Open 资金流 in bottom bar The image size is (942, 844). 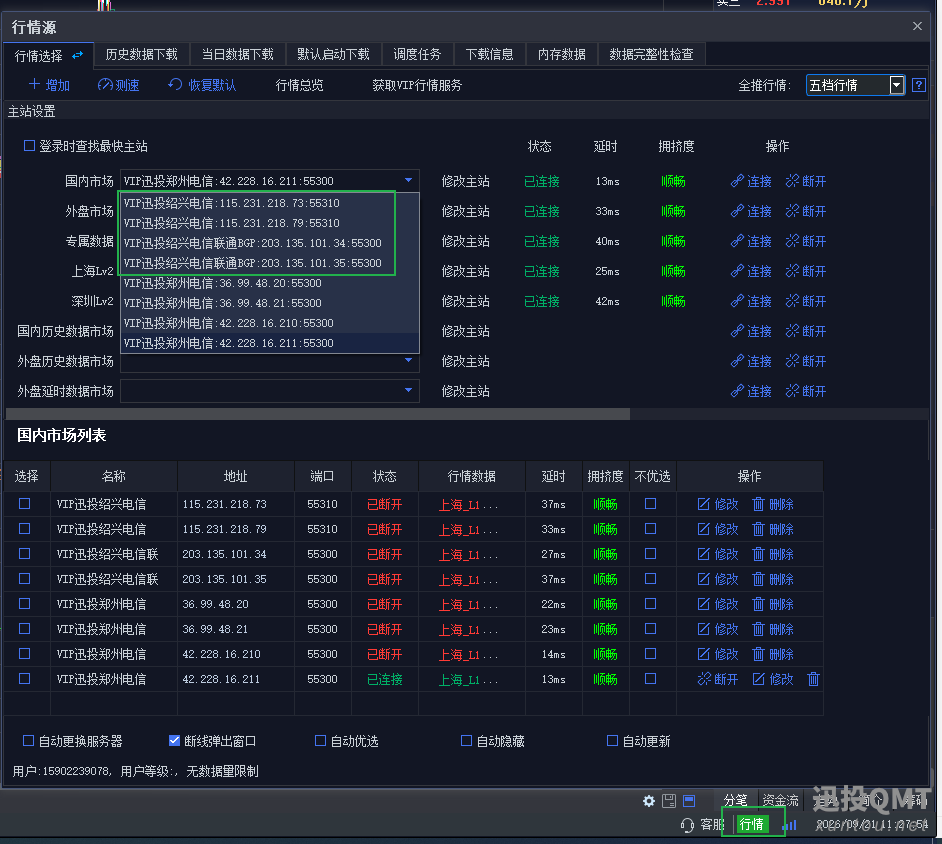(x=780, y=800)
